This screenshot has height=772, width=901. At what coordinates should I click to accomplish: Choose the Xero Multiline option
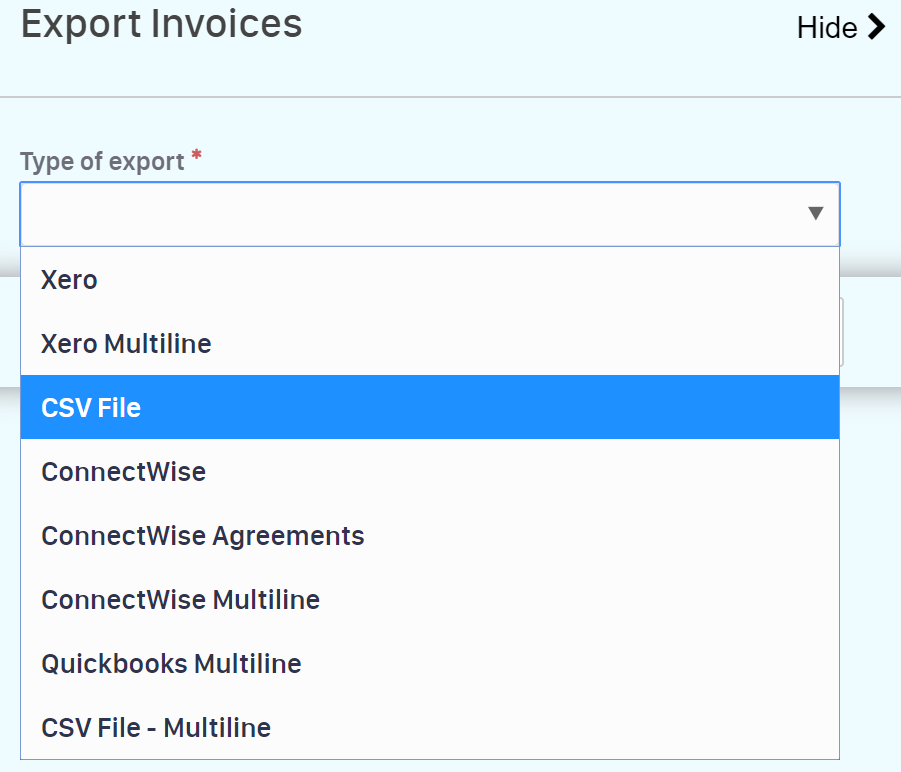pos(126,344)
